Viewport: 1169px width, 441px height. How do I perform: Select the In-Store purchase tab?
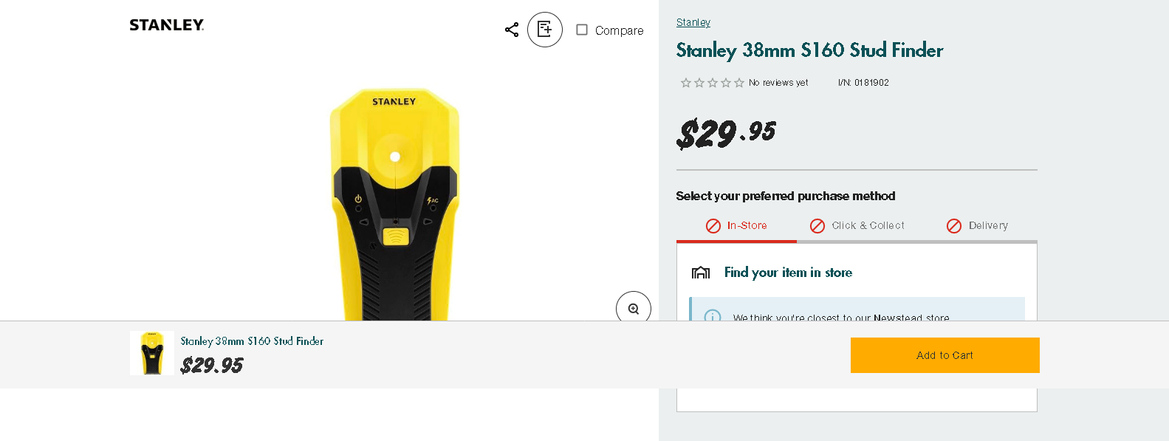pos(736,226)
